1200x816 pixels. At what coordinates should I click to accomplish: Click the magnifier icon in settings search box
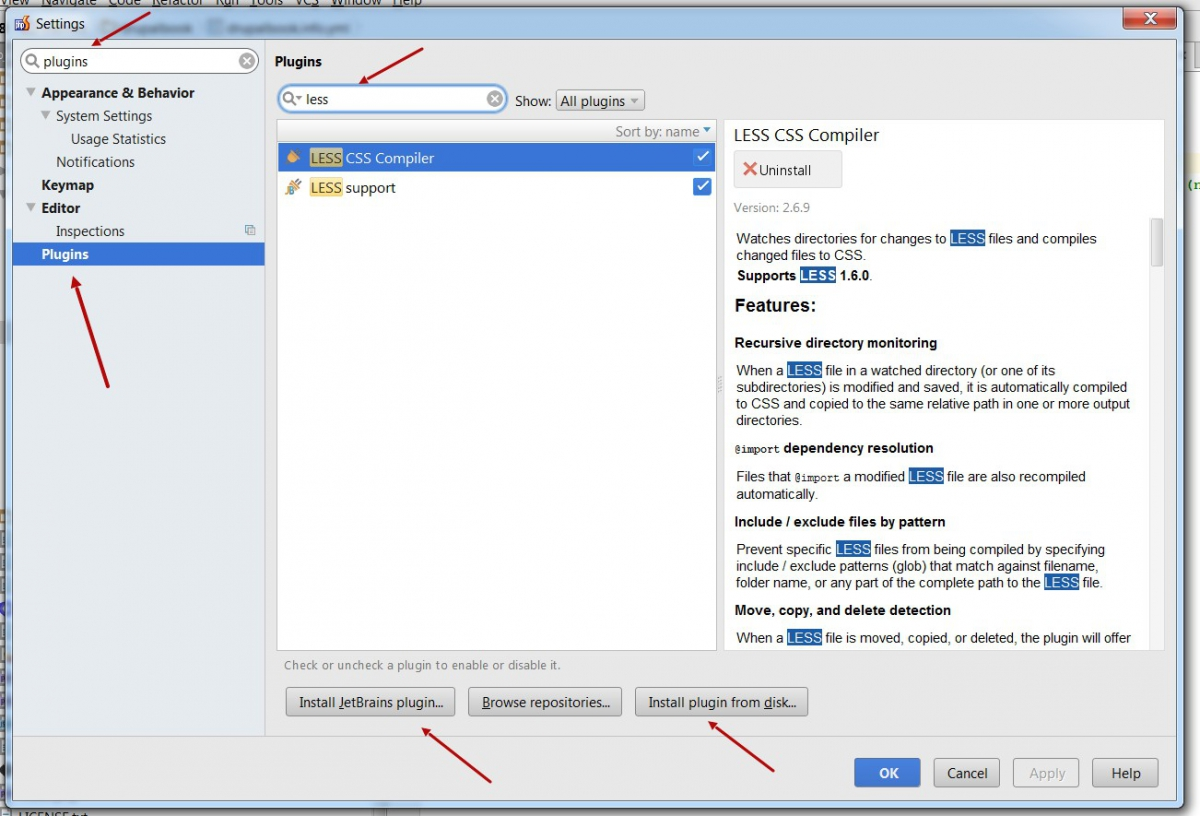pos(32,61)
